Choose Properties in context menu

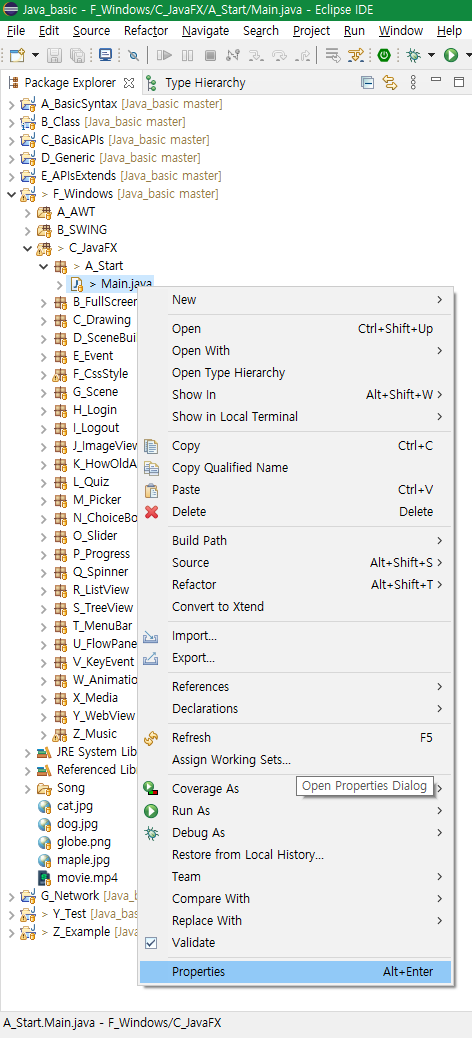(x=295, y=972)
